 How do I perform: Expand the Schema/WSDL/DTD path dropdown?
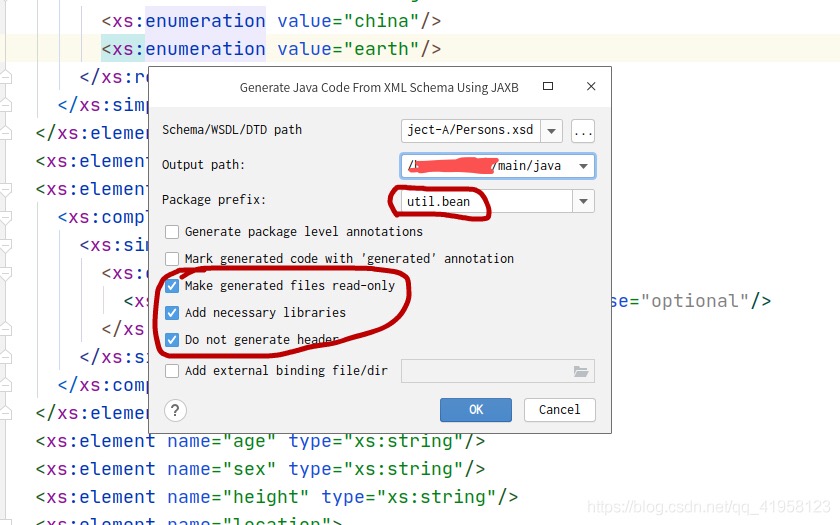[x=551, y=131]
